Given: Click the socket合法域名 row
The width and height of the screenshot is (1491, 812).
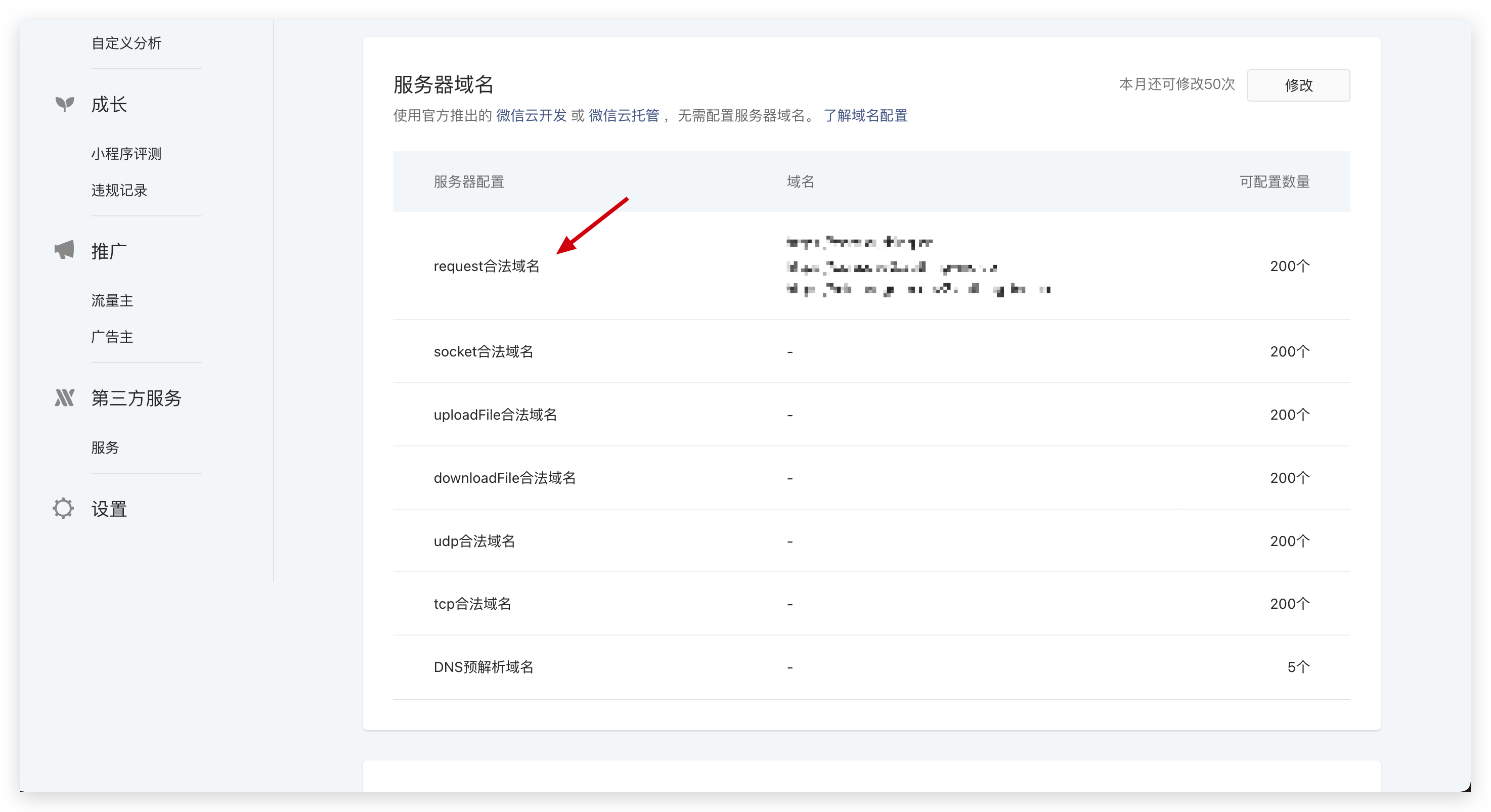Looking at the screenshot, I should click(484, 351).
